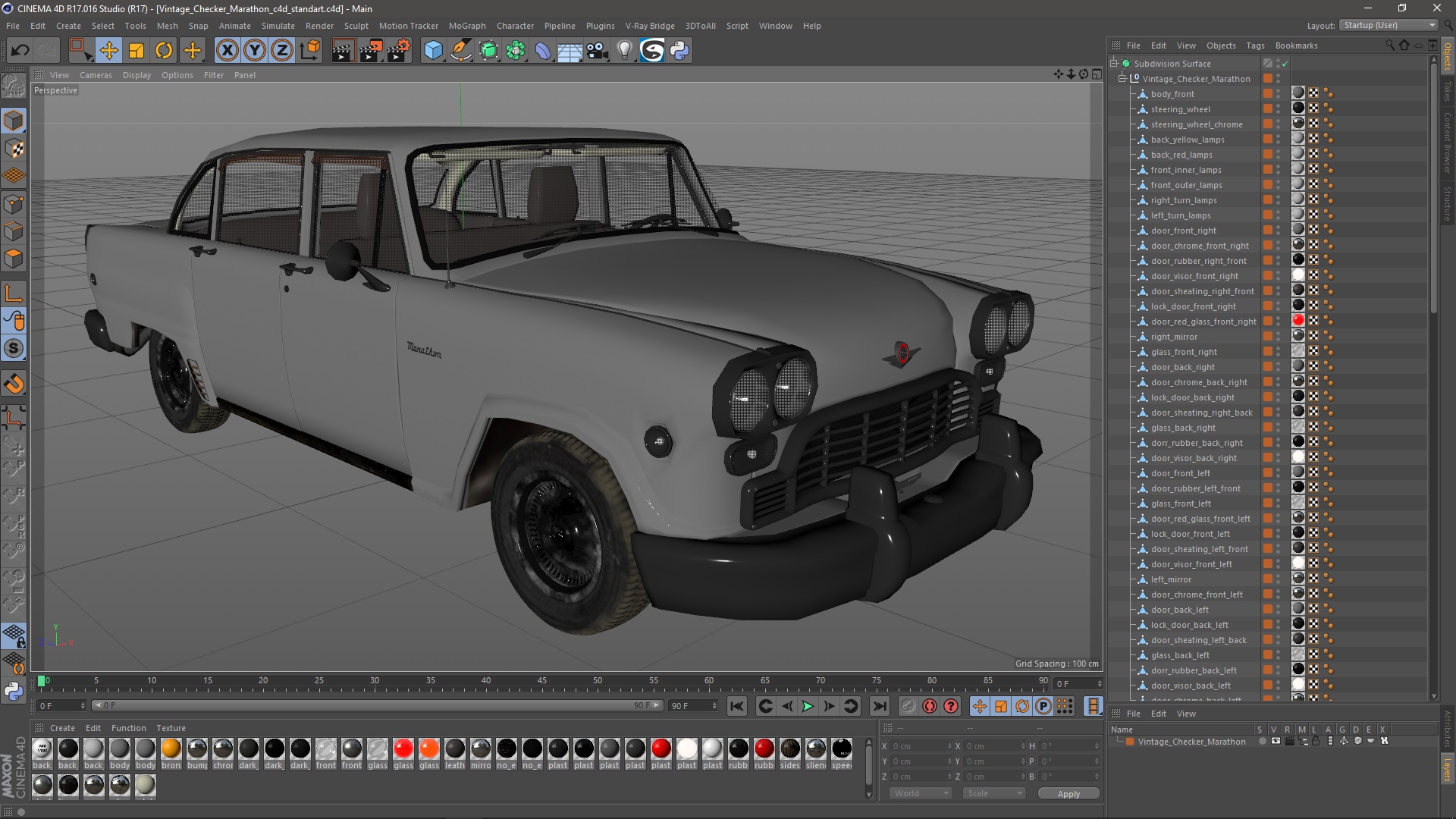Add a Subdivision Surface generator
The height and width of the screenshot is (819, 1456).
488,51
